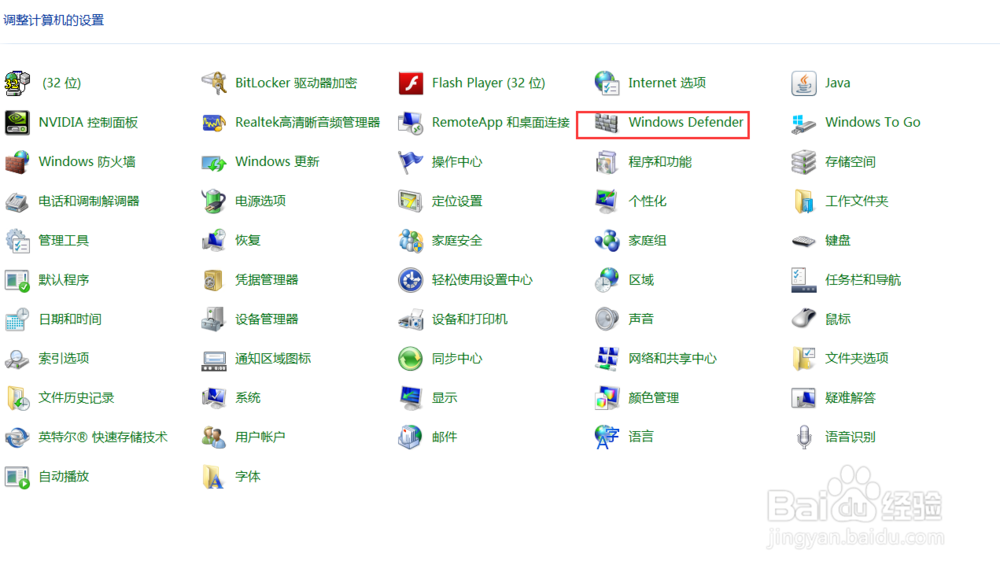Screen dimensions: 1000x572
Task: Open 英特尔® 快速存储技术 link
Action: pyautogui.click(x=103, y=437)
